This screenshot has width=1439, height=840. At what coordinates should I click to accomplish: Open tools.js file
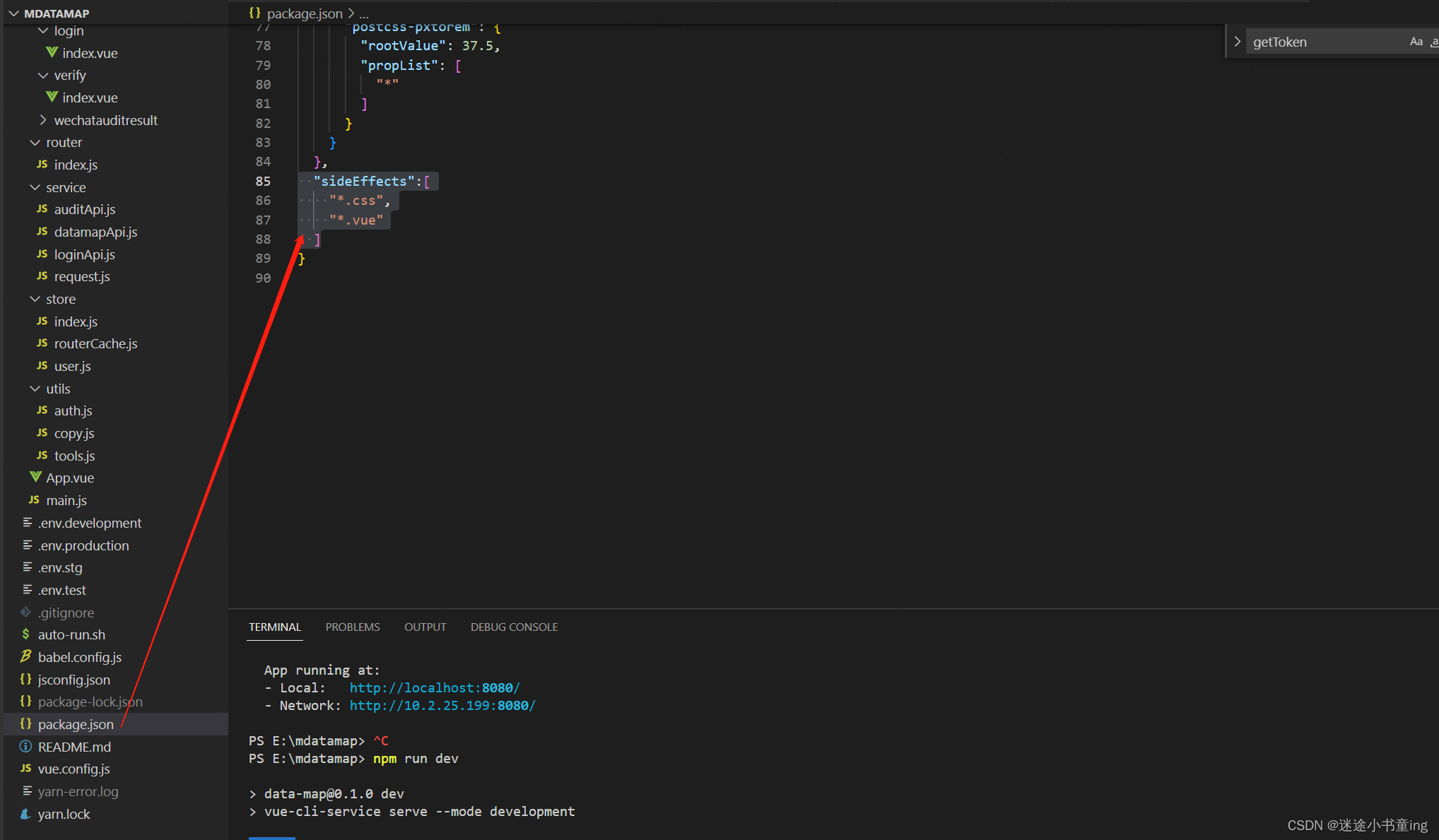[74, 456]
